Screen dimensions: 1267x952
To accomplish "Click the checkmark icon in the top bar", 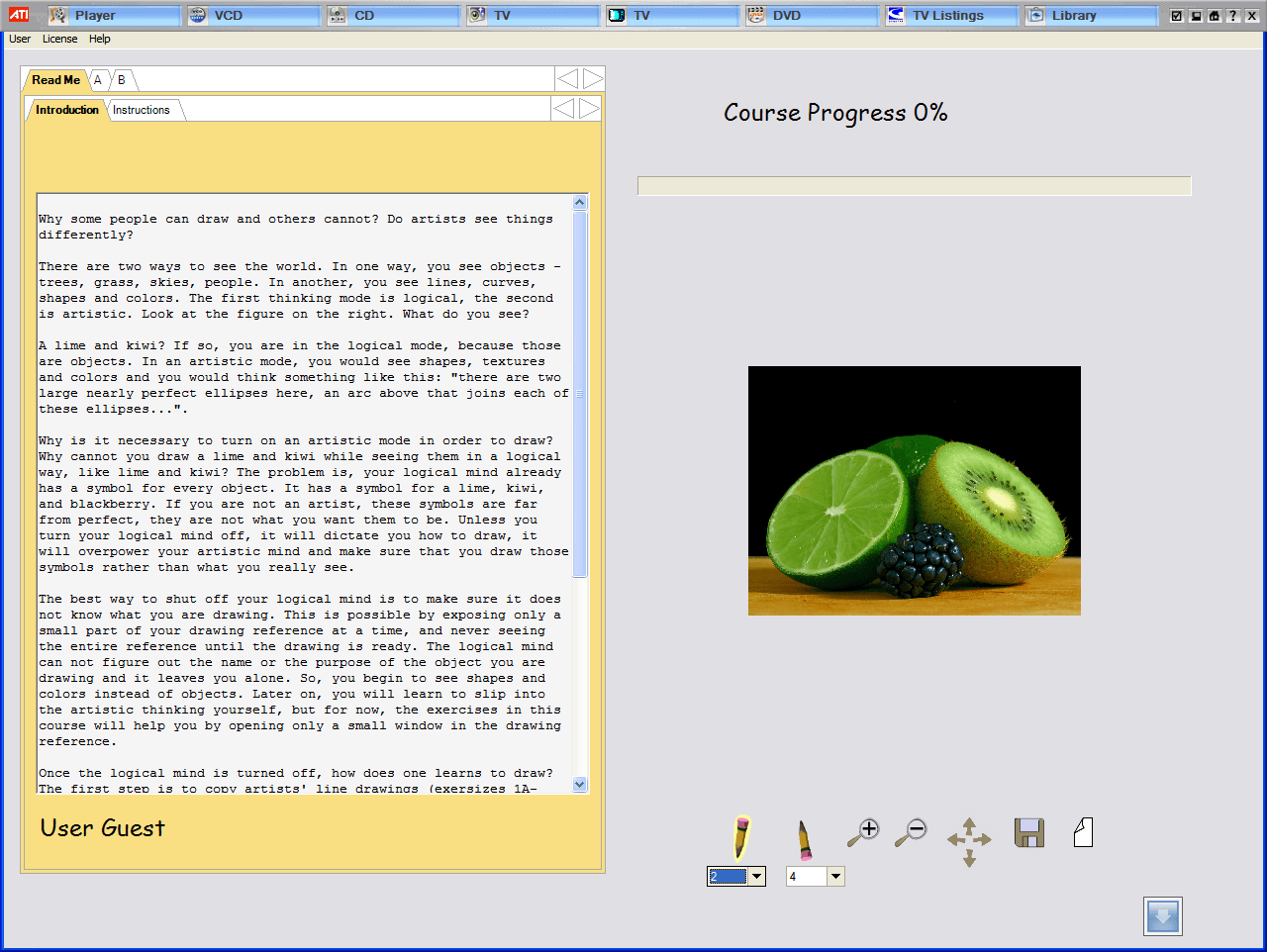I will [1176, 16].
